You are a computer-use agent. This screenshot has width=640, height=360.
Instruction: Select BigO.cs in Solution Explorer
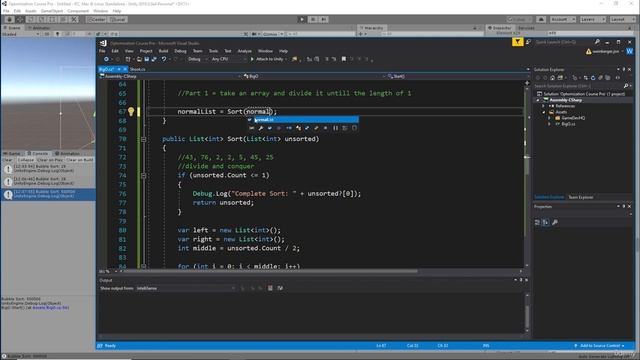tap(568, 124)
